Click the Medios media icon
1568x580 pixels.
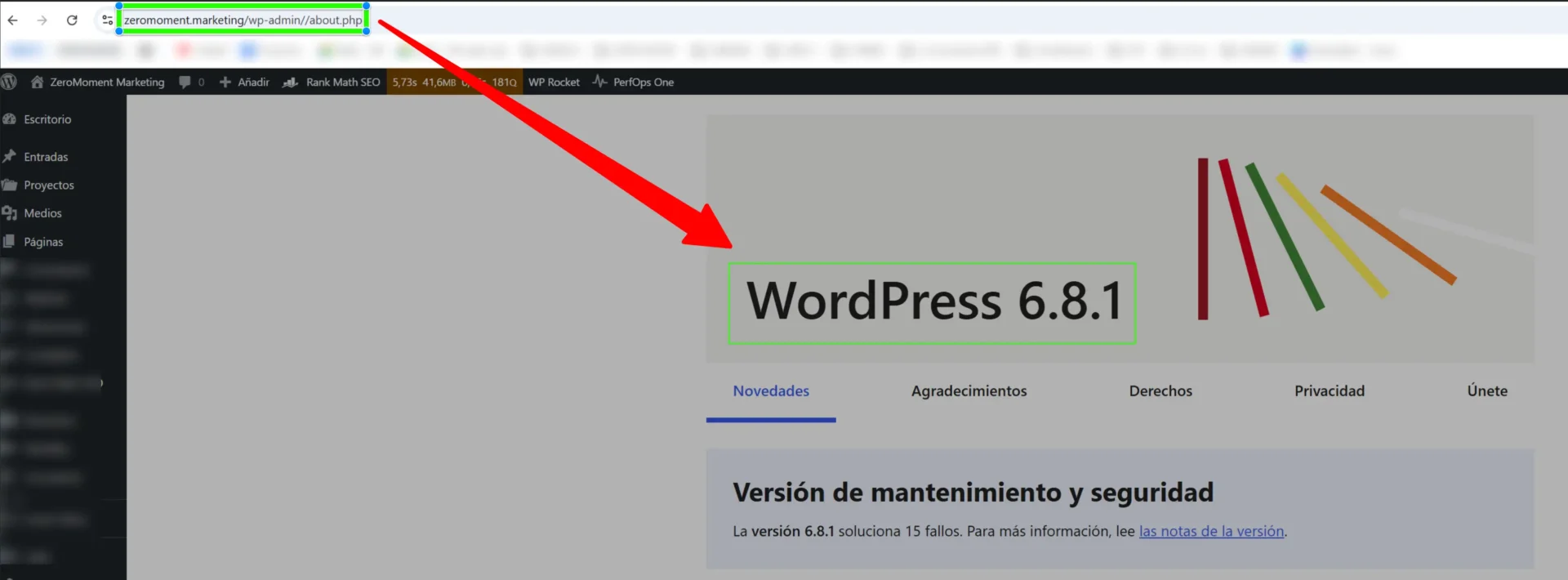pyautogui.click(x=10, y=213)
